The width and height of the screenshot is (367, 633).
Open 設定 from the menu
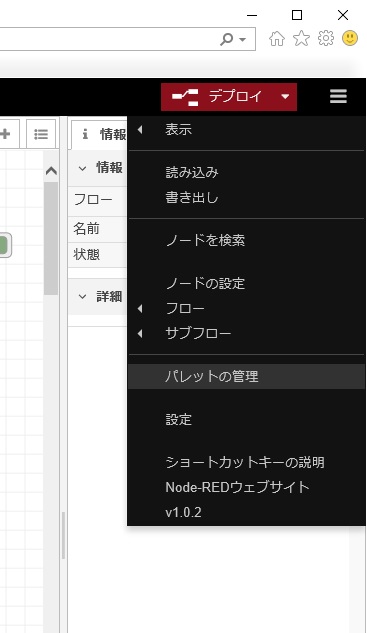click(246, 419)
